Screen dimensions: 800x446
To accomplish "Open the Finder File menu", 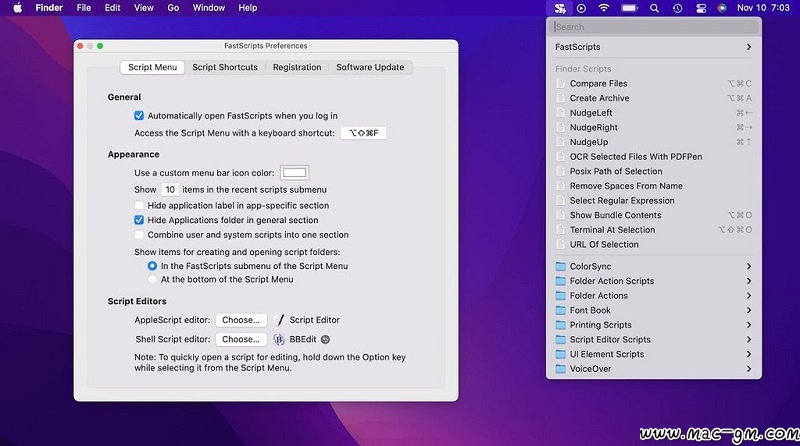I will coord(84,8).
